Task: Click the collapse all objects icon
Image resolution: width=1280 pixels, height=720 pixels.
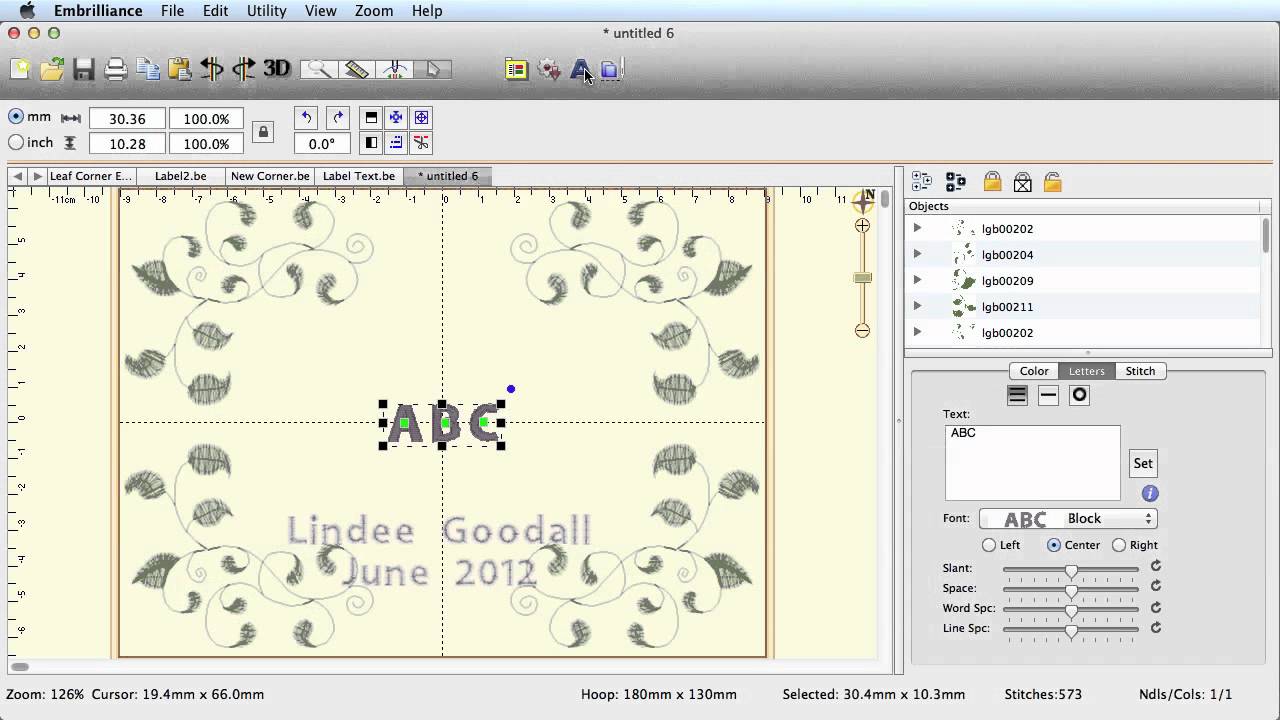Action: coord(955,182)
